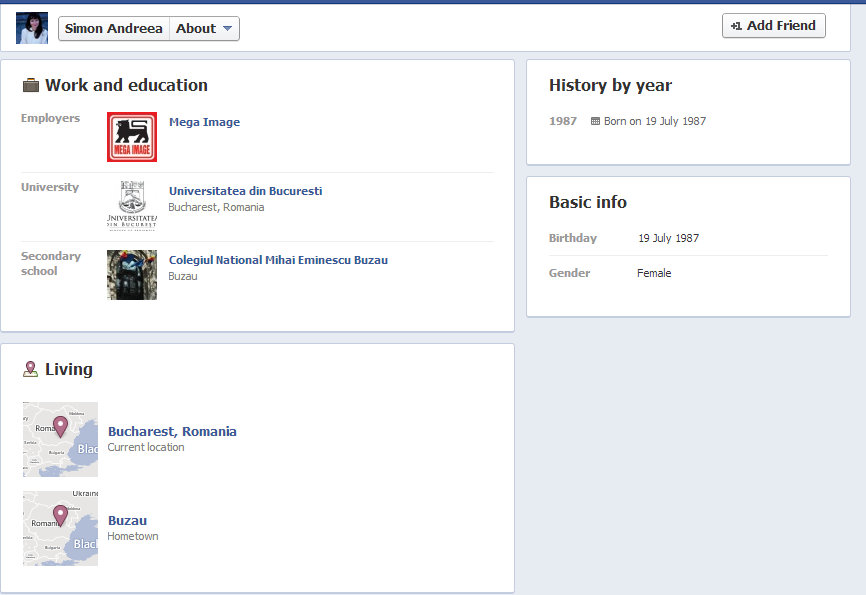Open the Buzau hometown map thumbnail
Screen dimensions: 866x595
(61, 528)
